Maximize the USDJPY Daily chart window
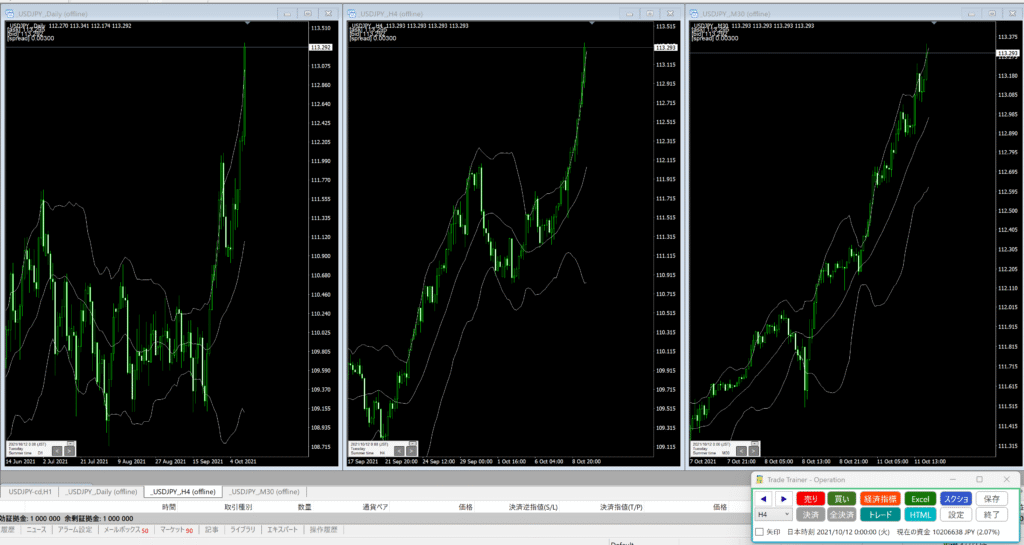The height and width of the screenshot is (545, 1024). [x=308, y=14]
